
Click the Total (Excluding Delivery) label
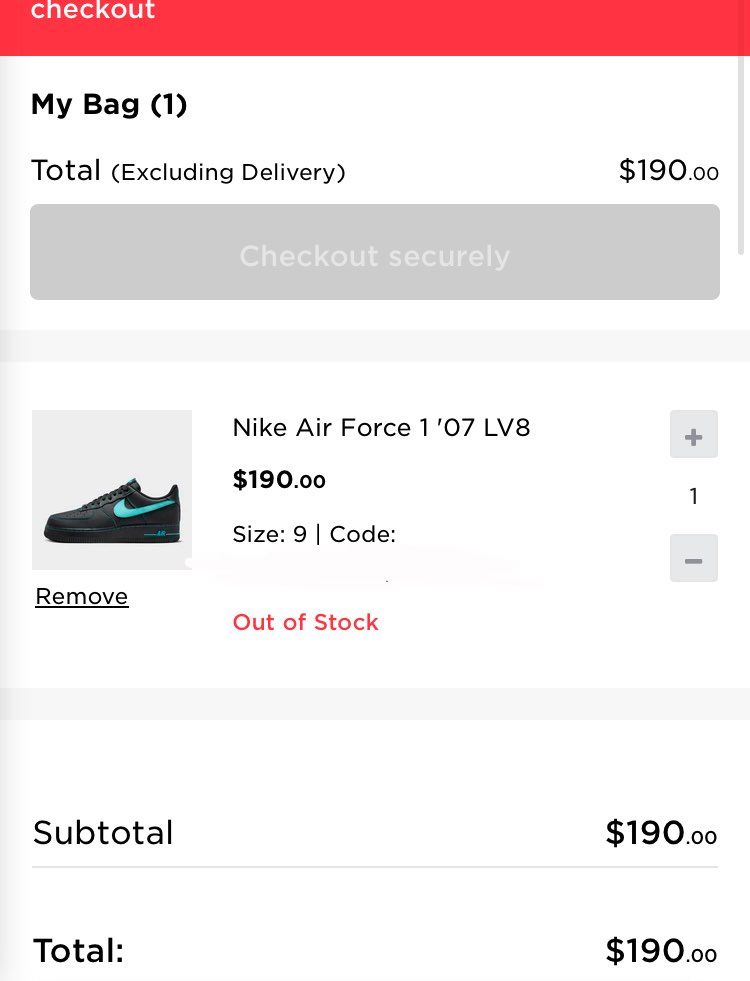188,171
